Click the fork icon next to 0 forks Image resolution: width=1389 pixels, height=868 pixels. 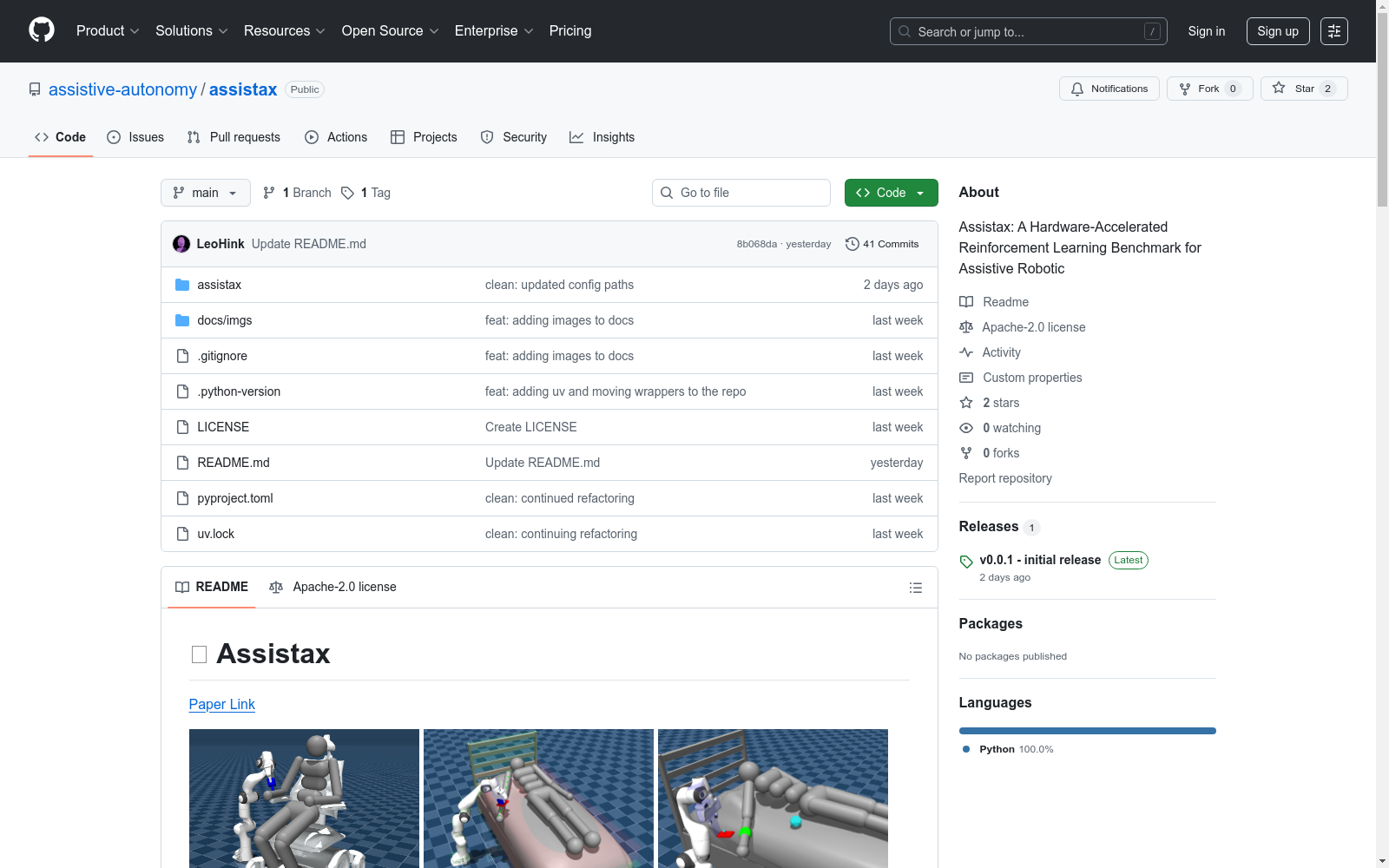(966, 453)
